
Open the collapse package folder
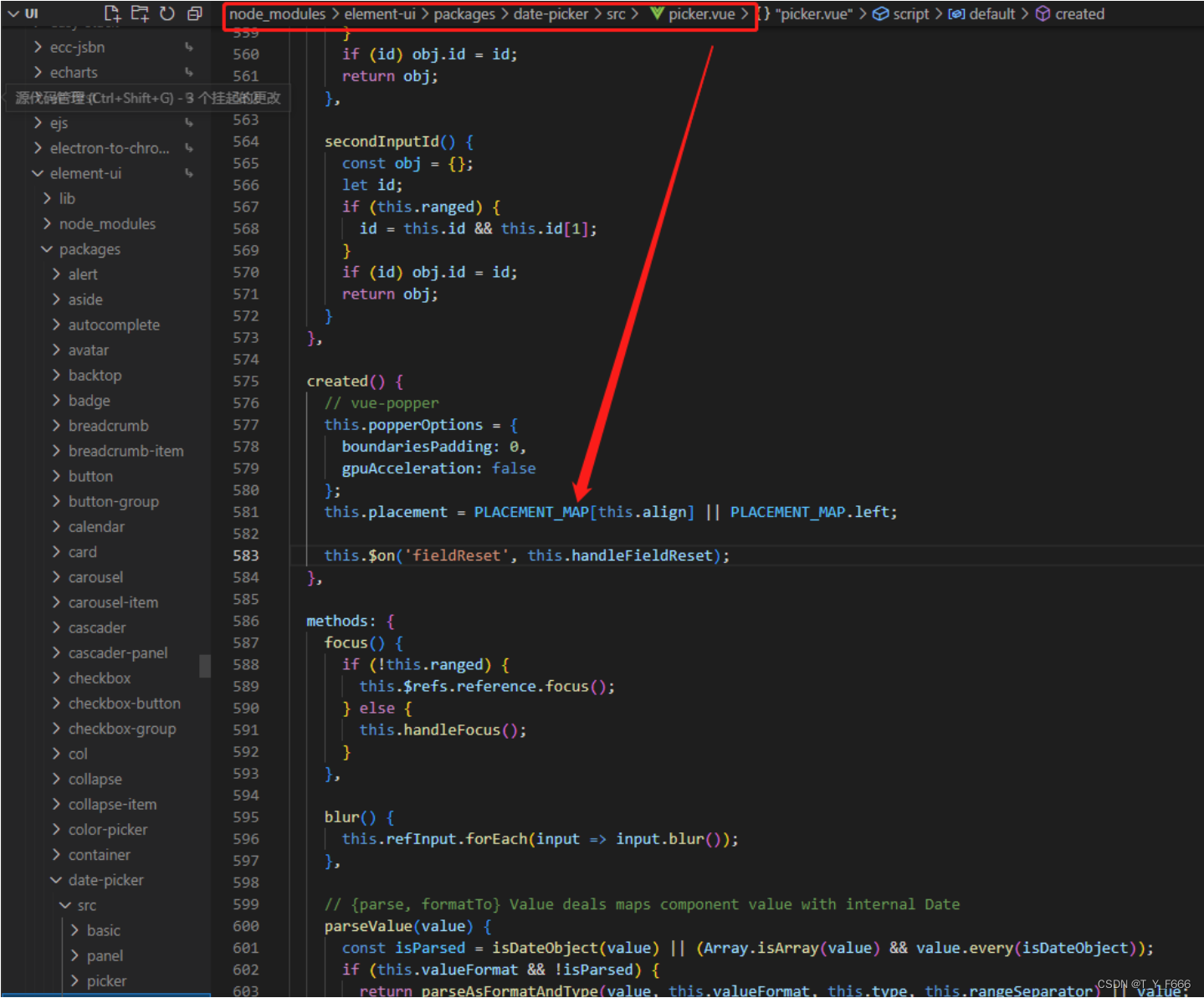(x=95, y=780)
